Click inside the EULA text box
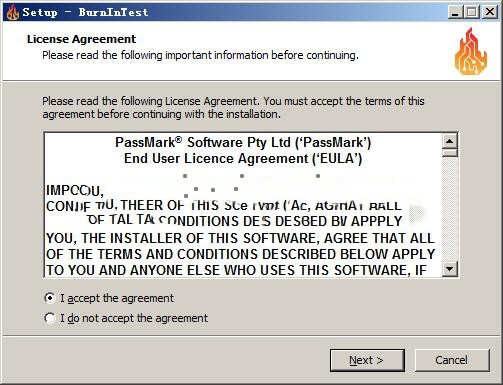 243,205
